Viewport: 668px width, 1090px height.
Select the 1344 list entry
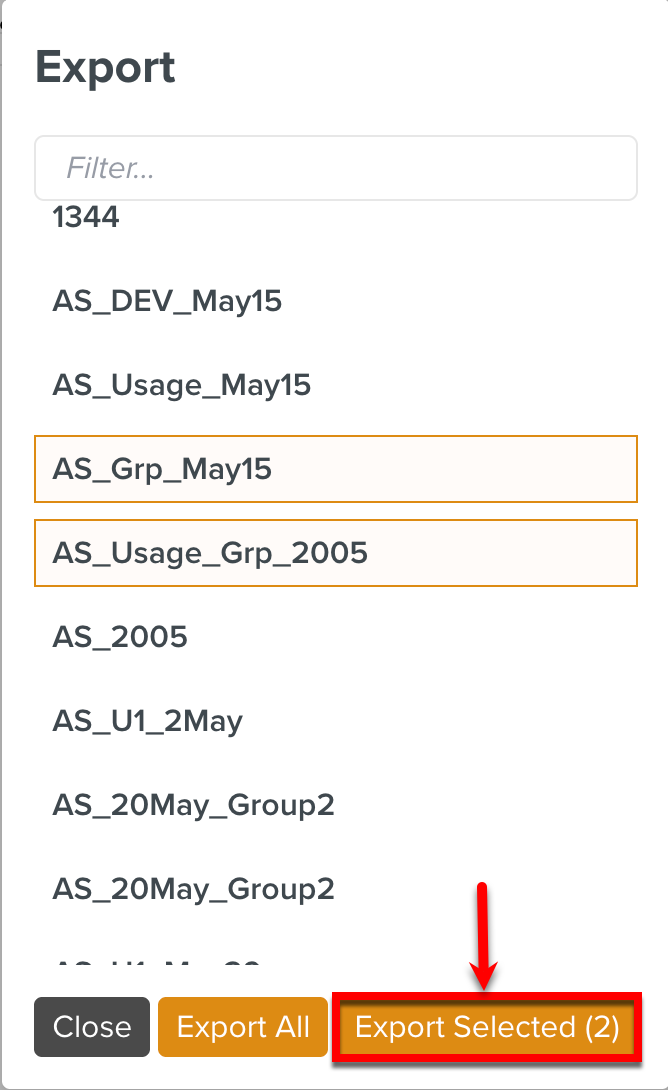click(x=86, y=217)
